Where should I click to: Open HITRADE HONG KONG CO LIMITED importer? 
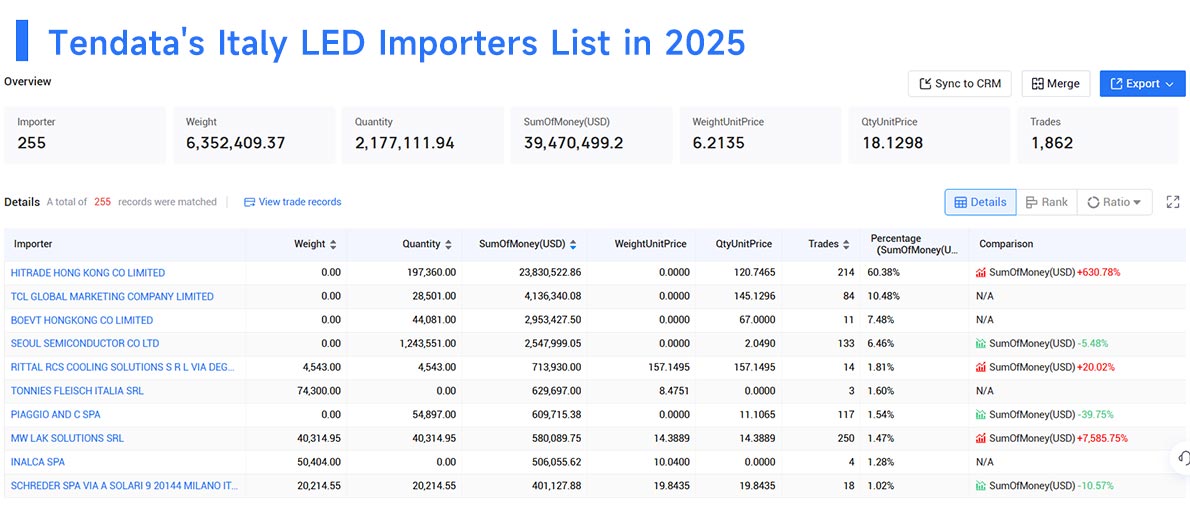pyautogui.click(x=88, y=272)
